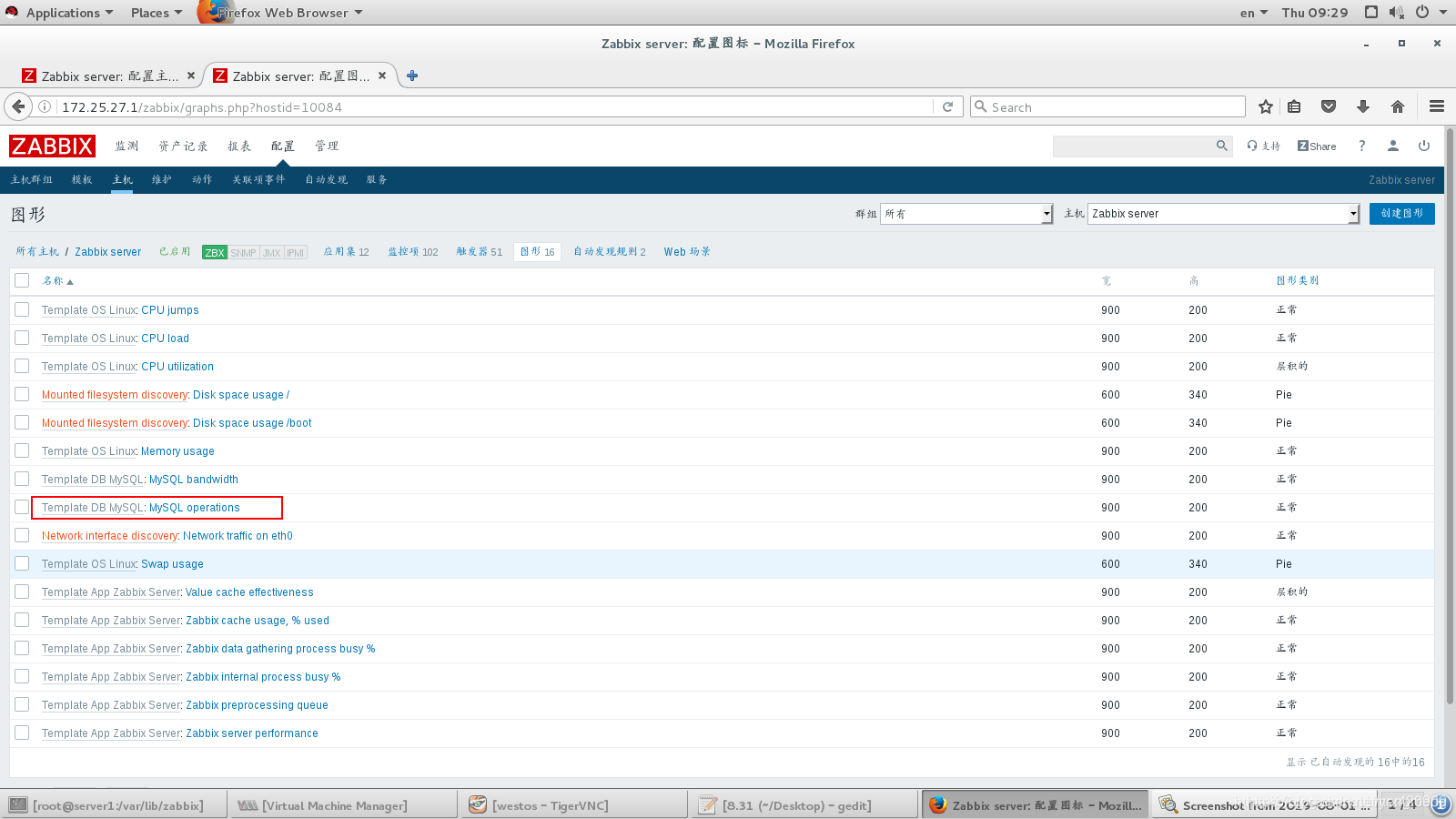Screen dimensions: 1456x819
Task: Log out with the power icon
Action: point(1424,146)
